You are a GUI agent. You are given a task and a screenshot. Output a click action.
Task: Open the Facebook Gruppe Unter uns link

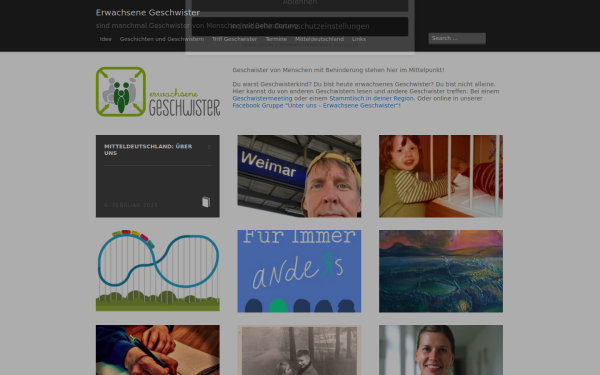(x=315, y=106)
